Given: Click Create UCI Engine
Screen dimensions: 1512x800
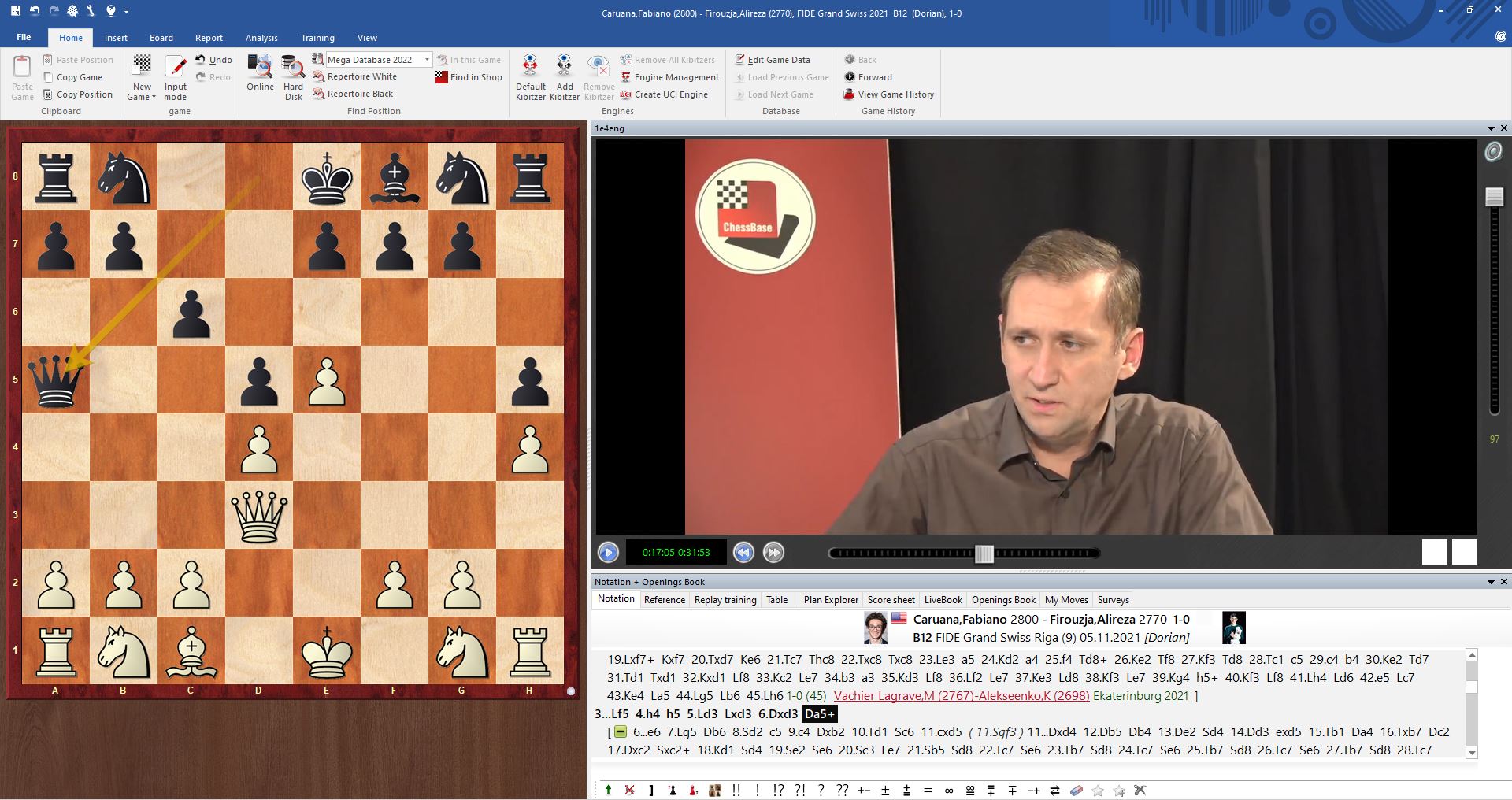Looking at the screenshot, I should coord(664,94).
